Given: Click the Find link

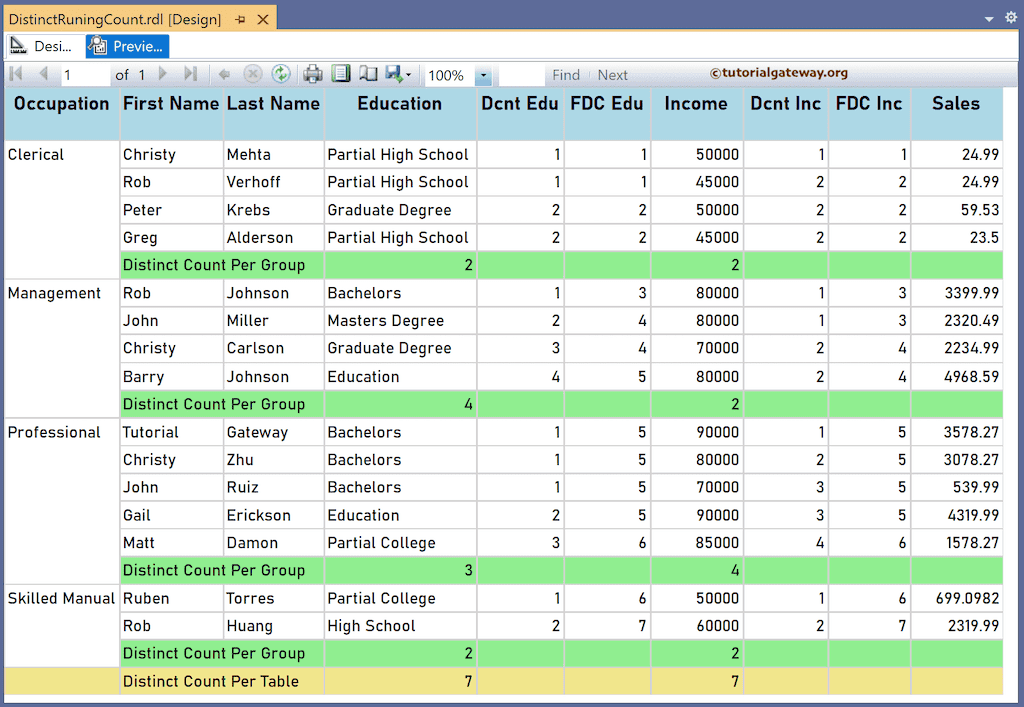Looking at the screenshot, I should (x=566, y=74).
